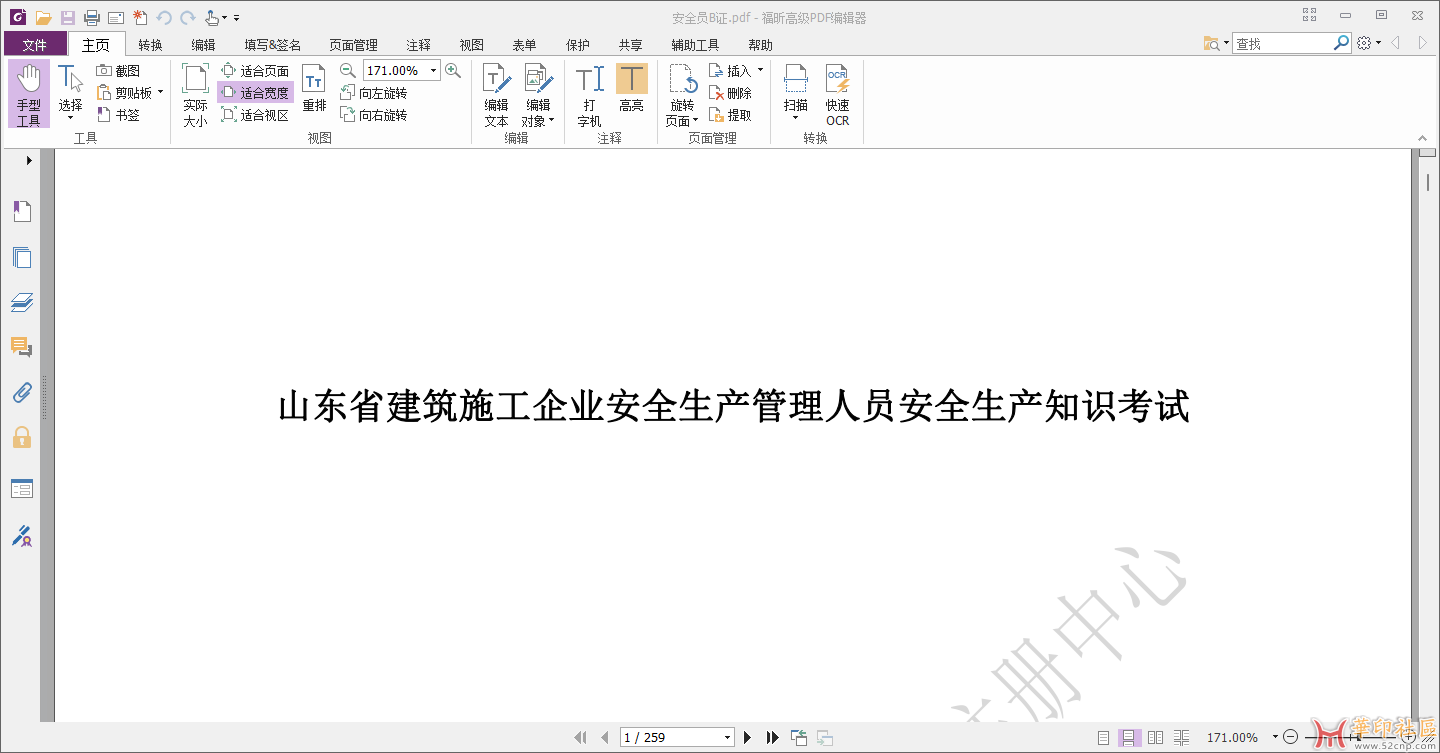Open the Security lock panel
The width and height of the screenshot is (1440, 753).
22,437
